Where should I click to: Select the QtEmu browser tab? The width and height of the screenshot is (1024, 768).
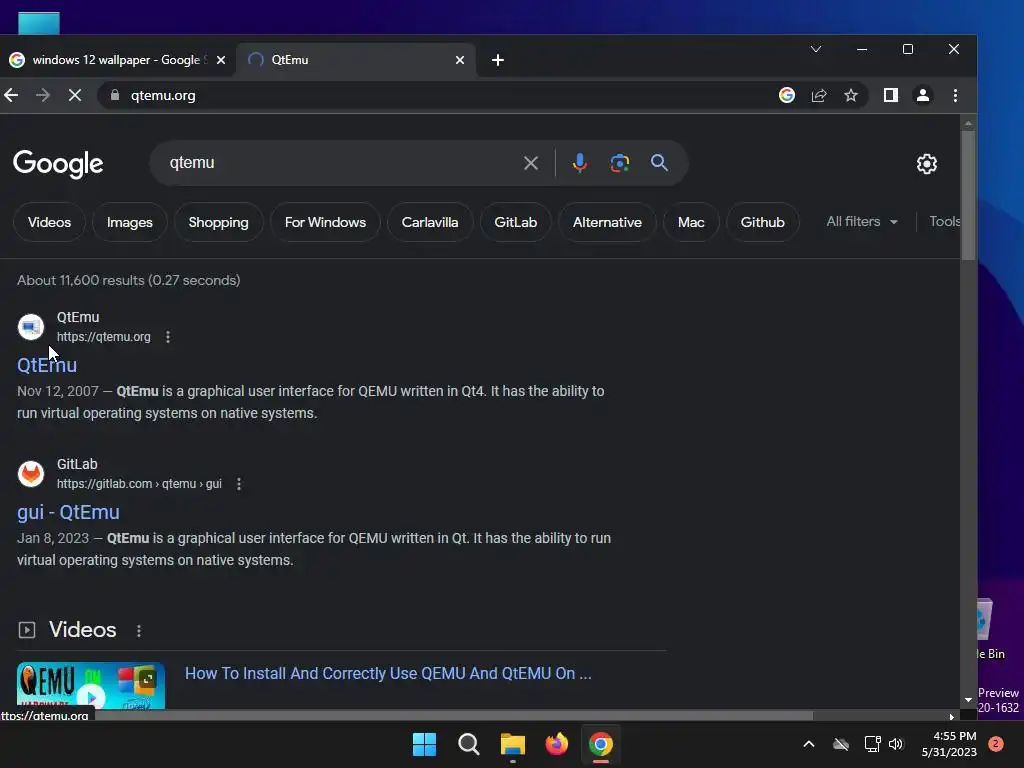coord(356,60)
